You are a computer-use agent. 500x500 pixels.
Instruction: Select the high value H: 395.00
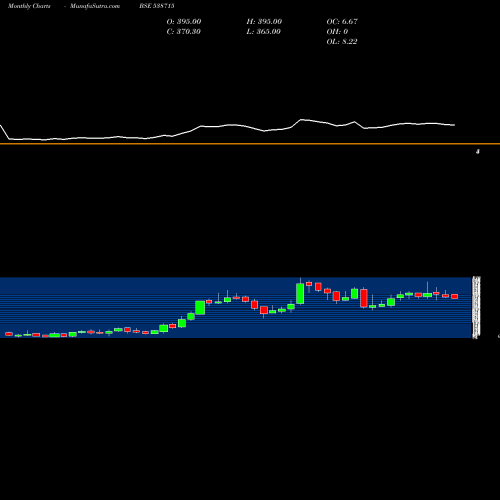(264, 21)
